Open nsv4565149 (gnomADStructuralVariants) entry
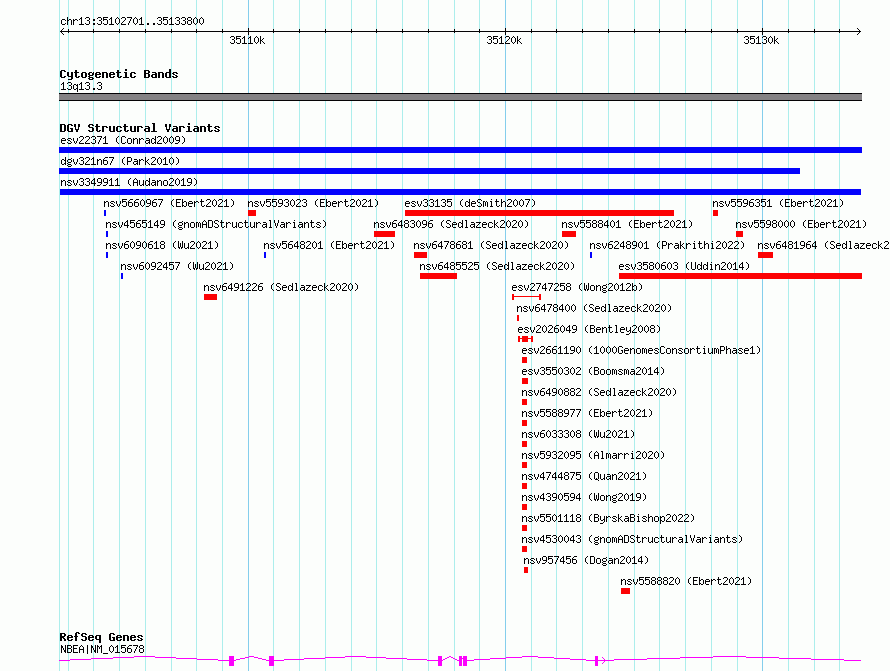 click(x=216, y=224)
